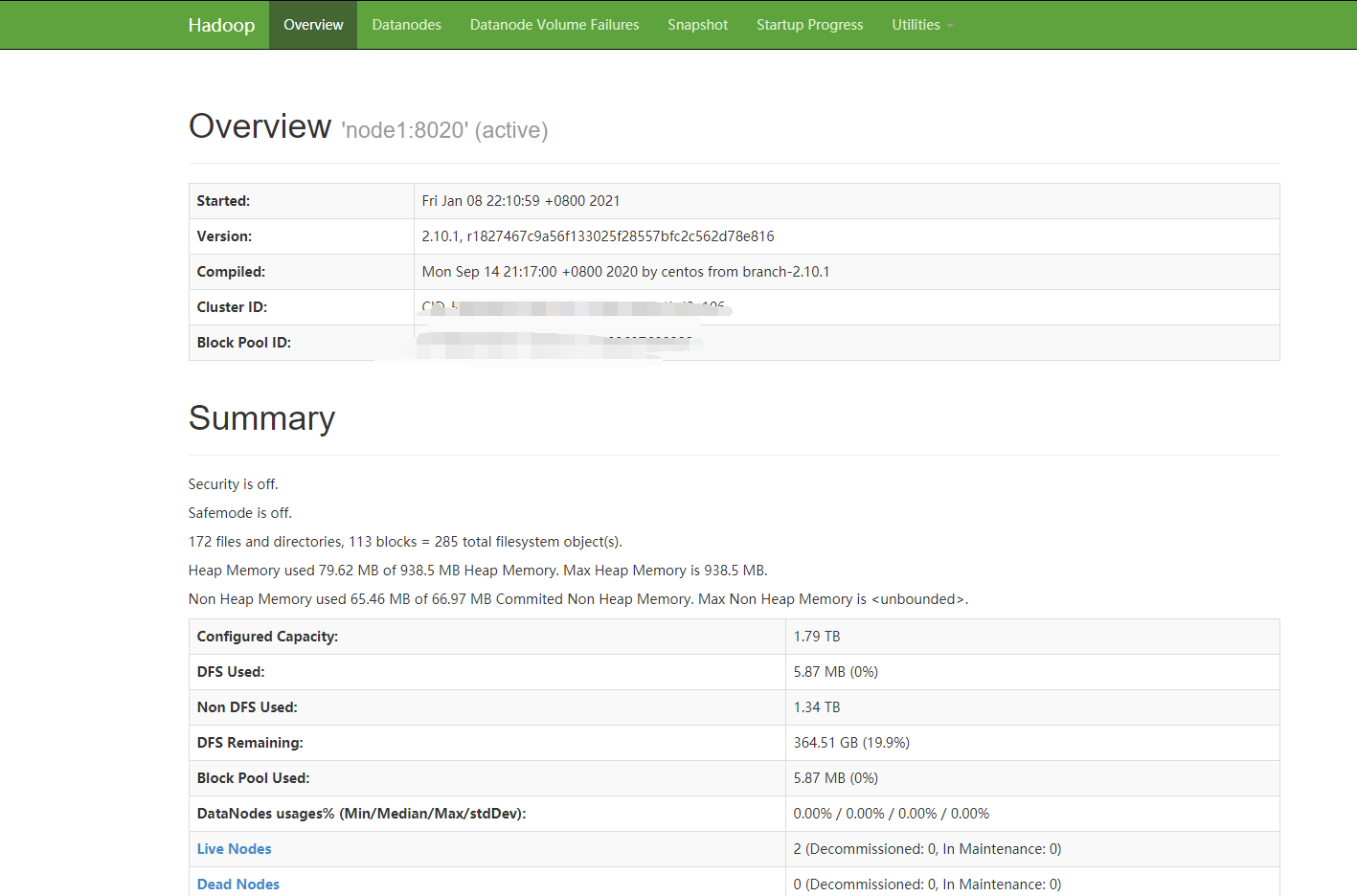Select the 0.00% / 0.00% usages value

(x=891, y=814)
